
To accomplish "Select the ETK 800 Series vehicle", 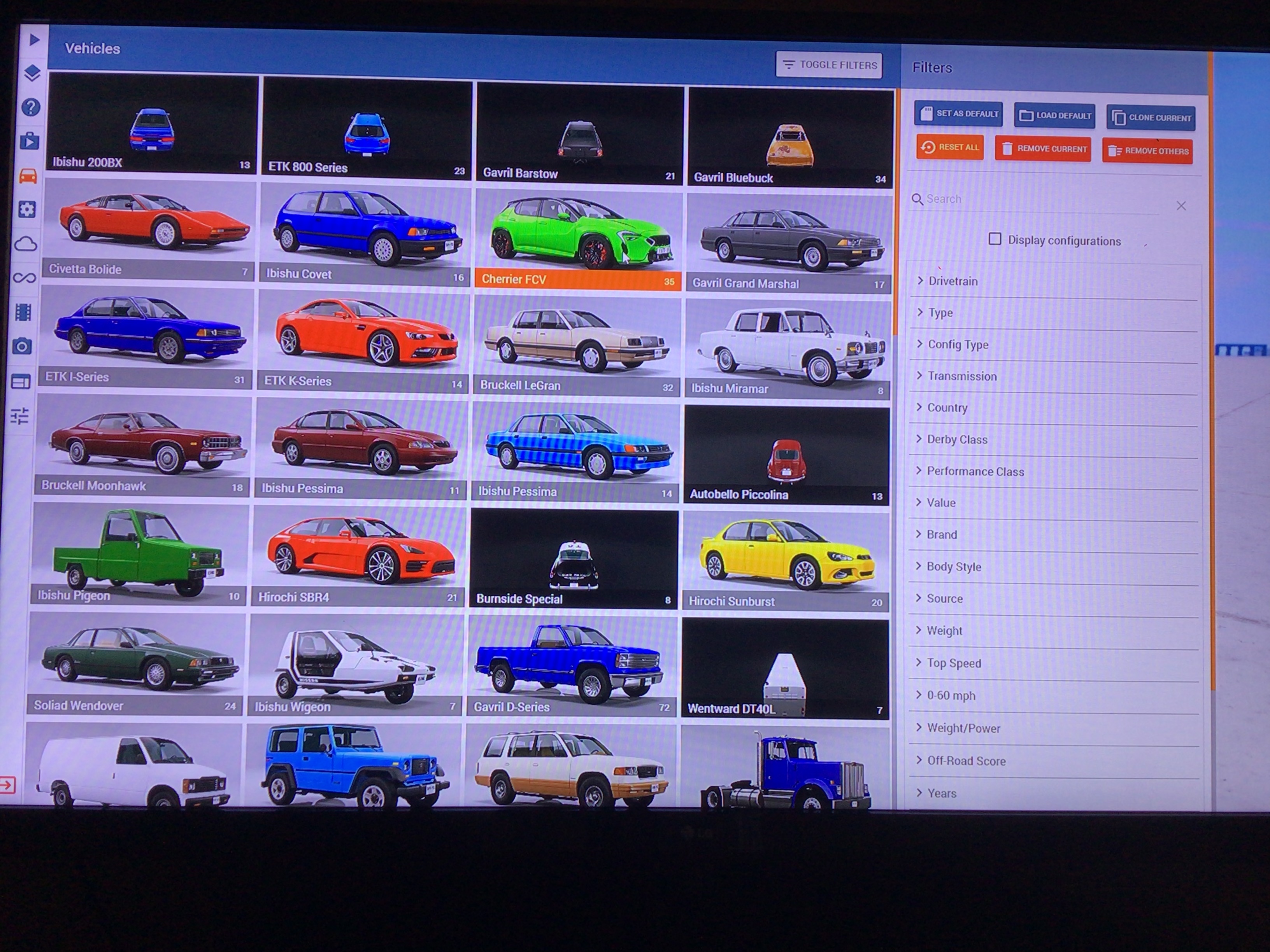I will click(367, 129).
